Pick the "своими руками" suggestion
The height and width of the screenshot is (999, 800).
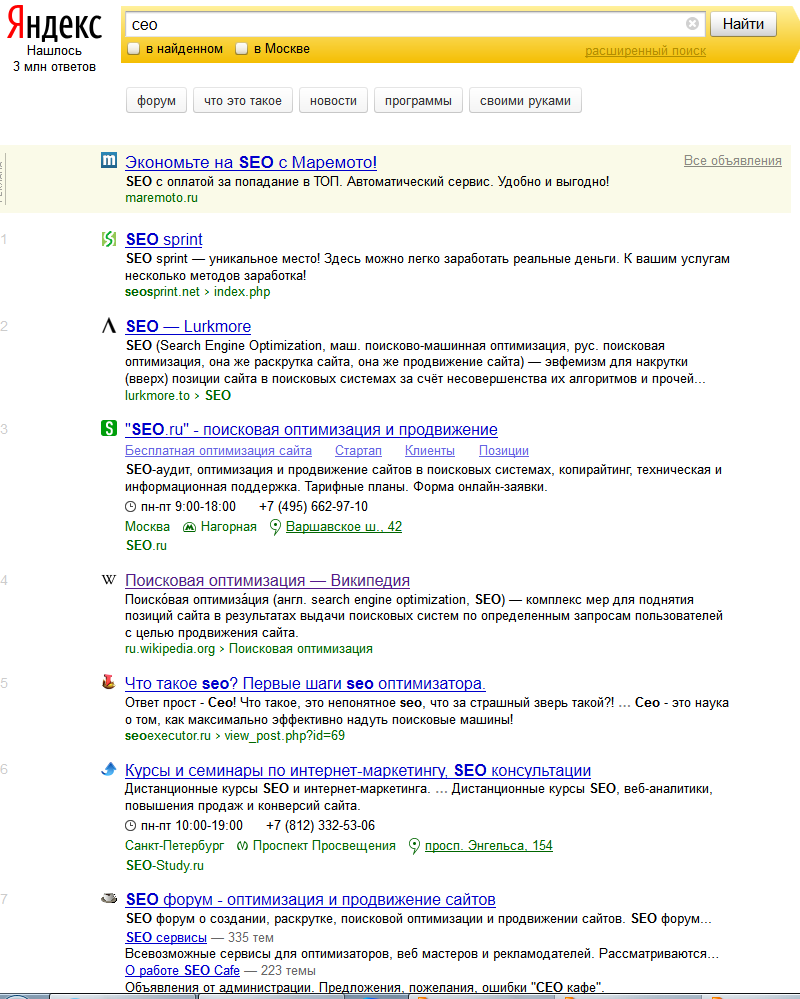[525, 101]
